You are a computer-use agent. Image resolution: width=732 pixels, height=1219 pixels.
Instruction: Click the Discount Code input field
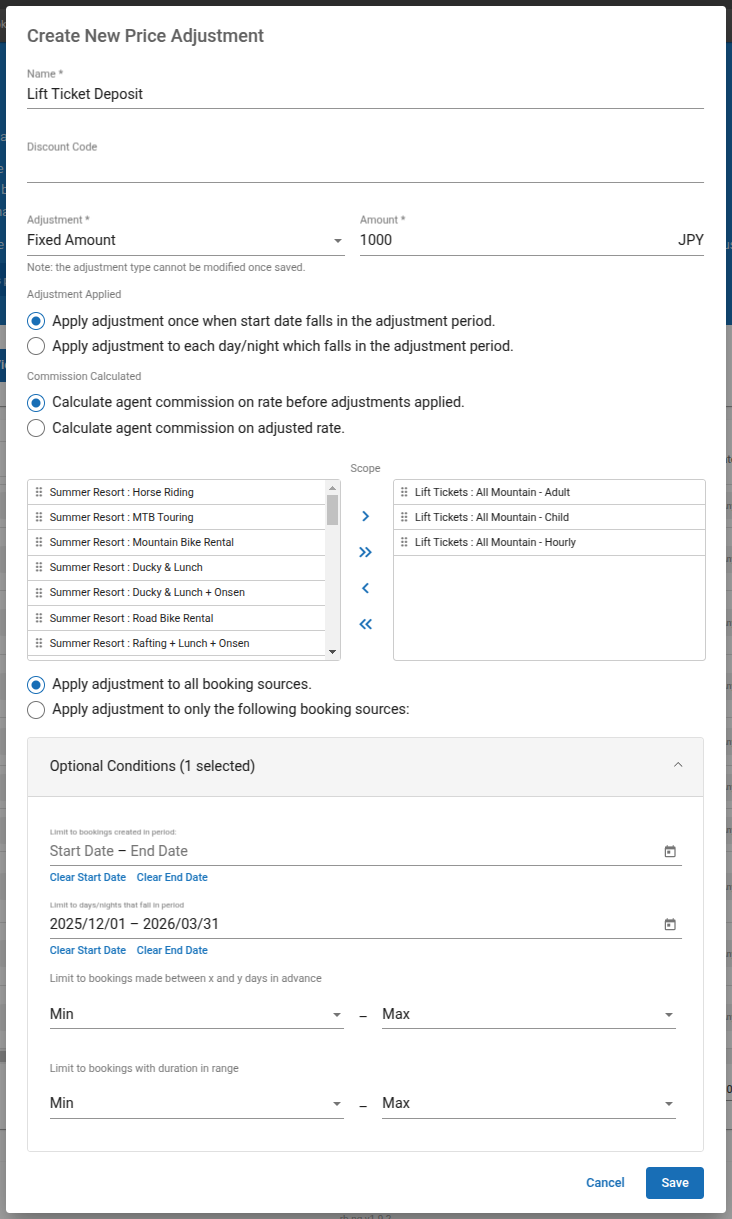[365, 169]
